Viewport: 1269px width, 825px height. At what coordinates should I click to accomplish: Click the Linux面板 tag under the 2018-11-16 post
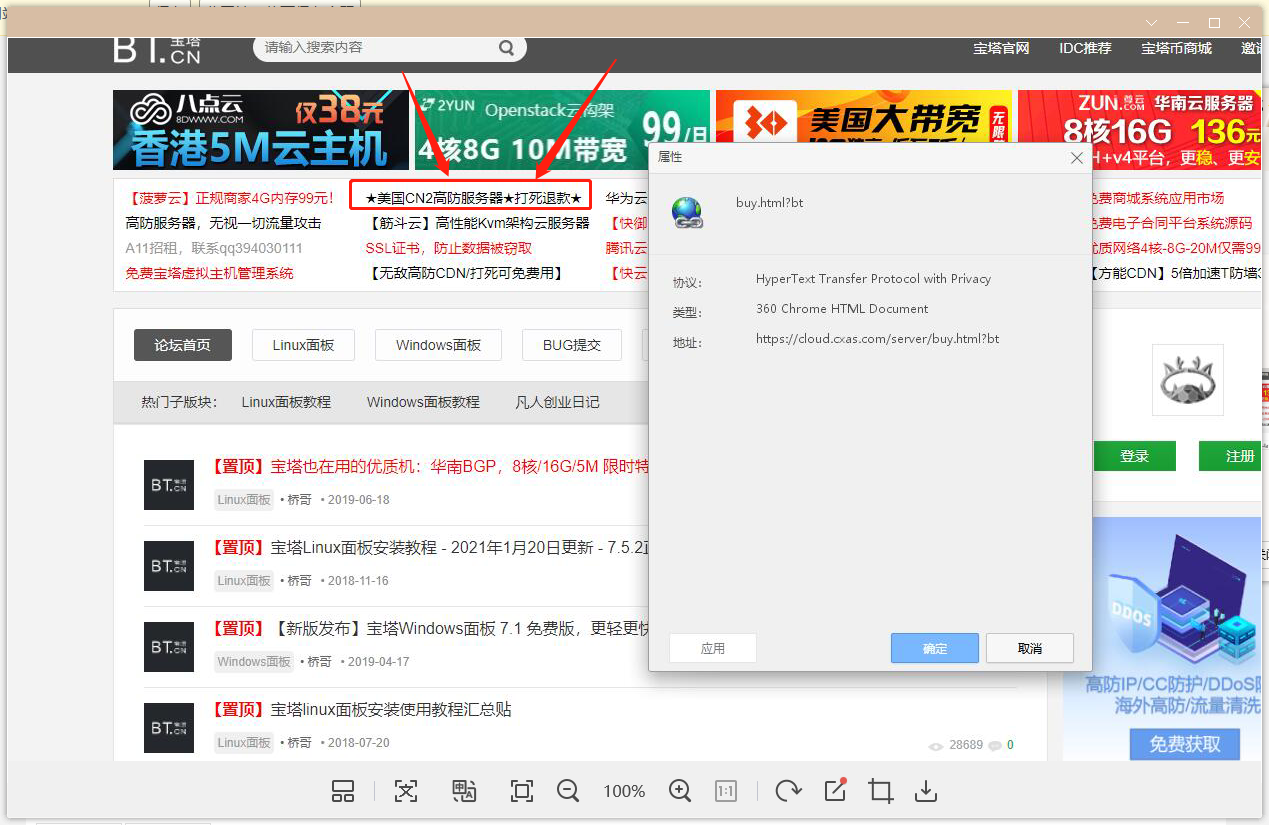(244, 581)
